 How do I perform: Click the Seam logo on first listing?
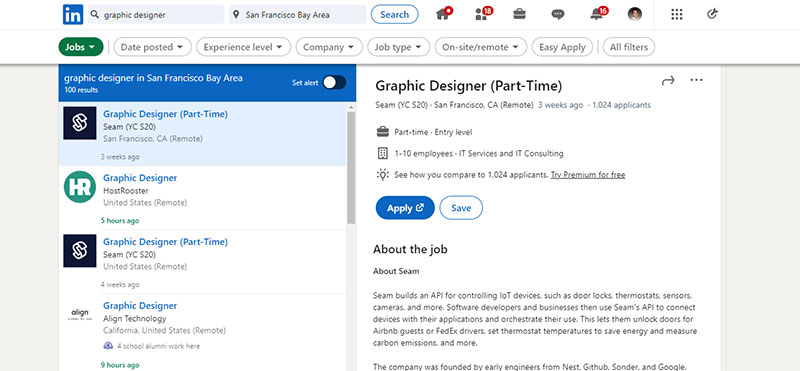(80, 123)
